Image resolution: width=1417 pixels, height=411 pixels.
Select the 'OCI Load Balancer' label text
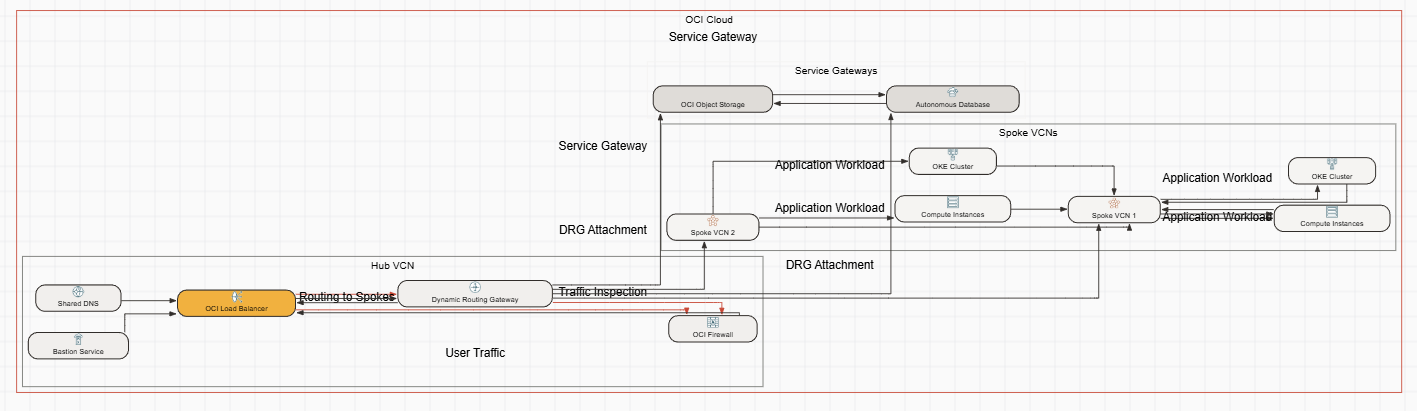pyautogui.click(x=236, y=309)
